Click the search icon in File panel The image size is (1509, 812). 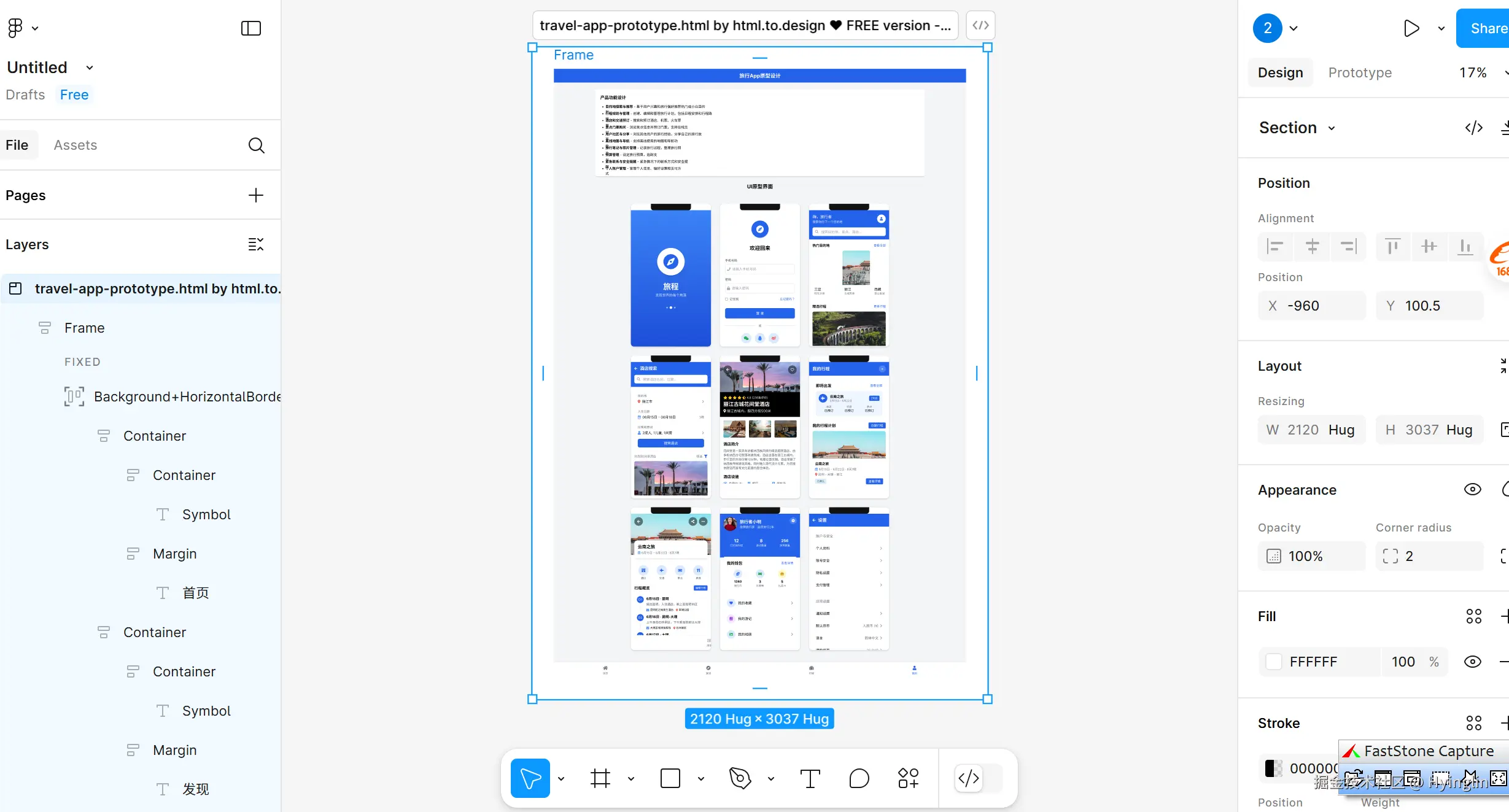(x=256, y=145)
